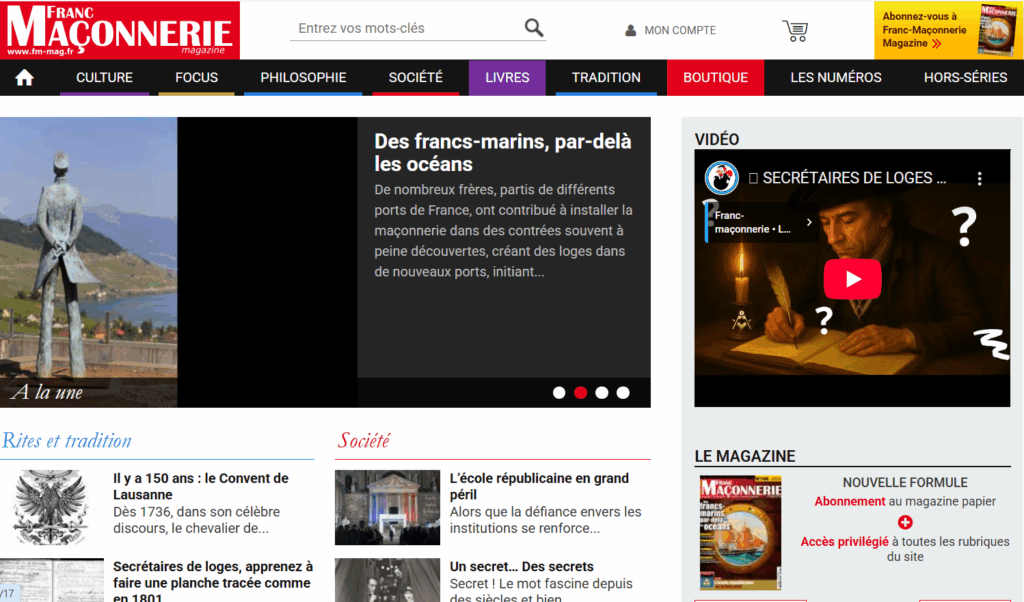
Task: Click the subscribe banner Abonnez-vous à Franc-Maçonnerie Magazine
Action: point(948,30)
